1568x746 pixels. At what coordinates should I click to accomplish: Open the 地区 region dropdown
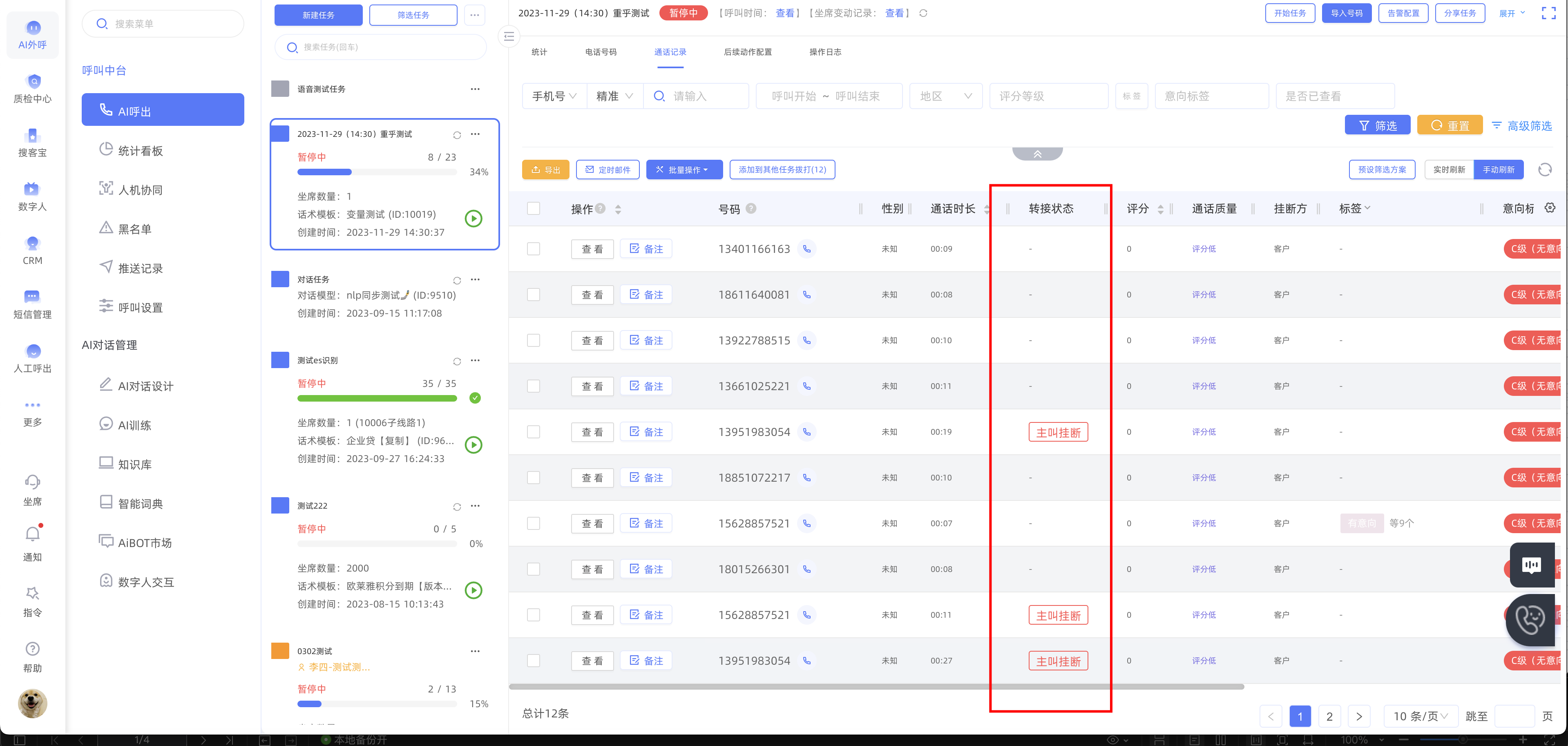click(x=945, y=96)
